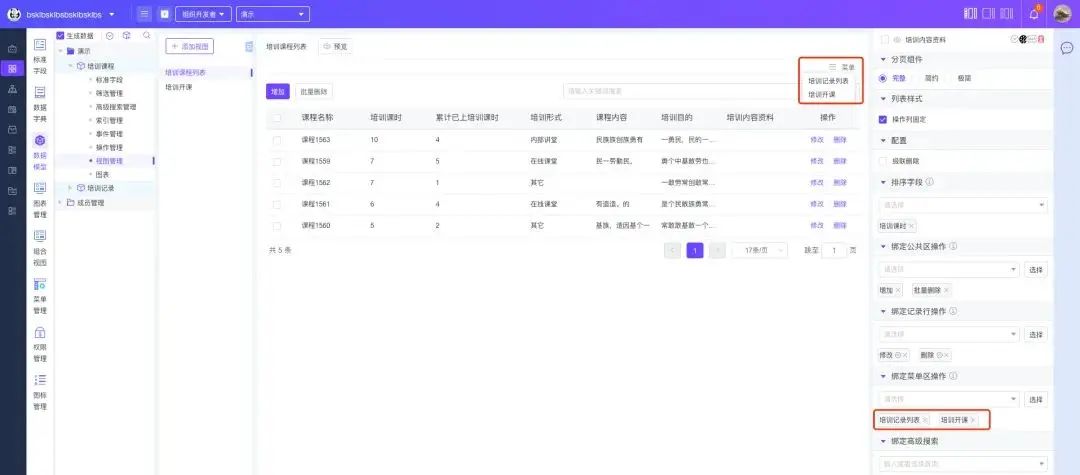The height and width of the screenshot is (475, 1080).
Task: Click 选择 beside 绑定公共区操作
Action: tap(1036, 269)
